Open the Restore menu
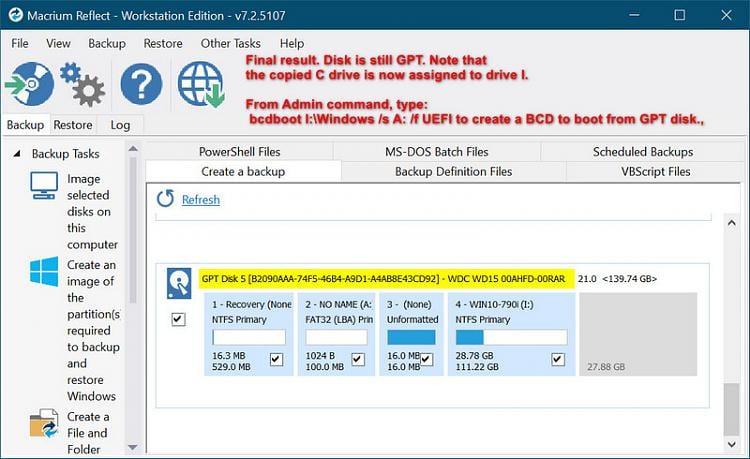Viewport: 750px width, 459px height. 163,44
